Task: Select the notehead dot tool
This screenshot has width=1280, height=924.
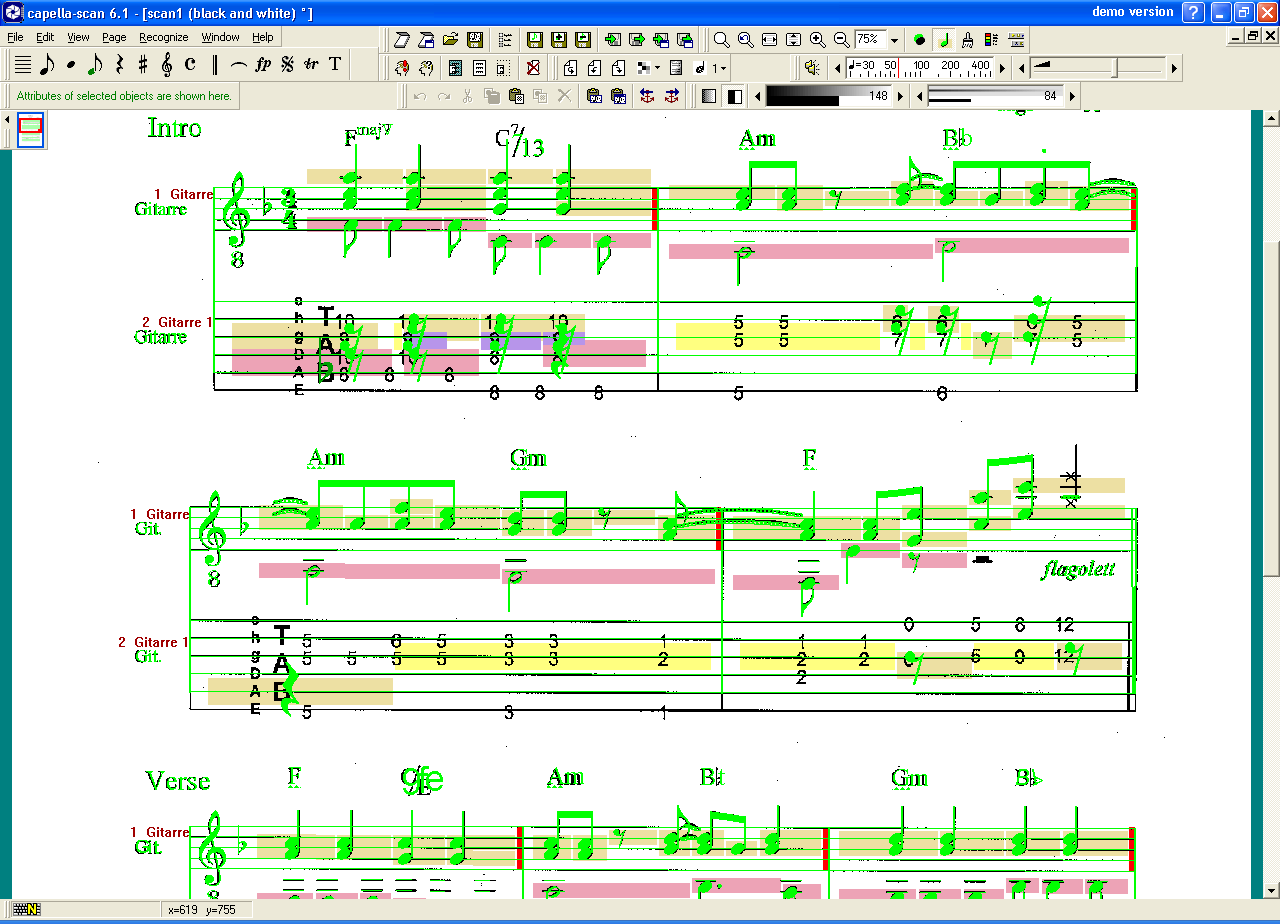Action: tap(71, 65)
